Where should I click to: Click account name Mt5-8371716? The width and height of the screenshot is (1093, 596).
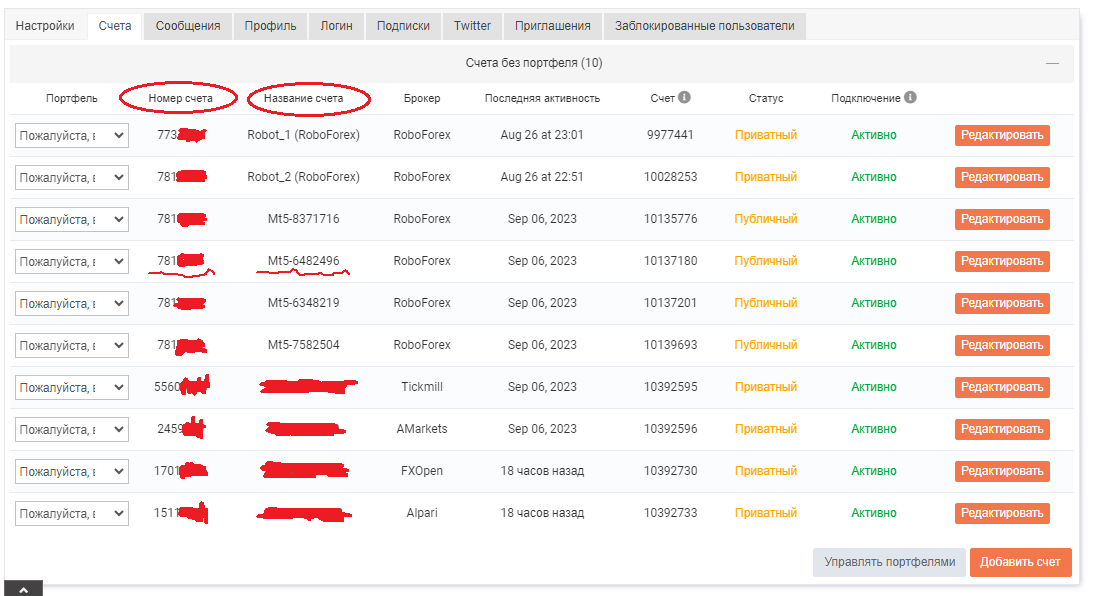(303, 219)
